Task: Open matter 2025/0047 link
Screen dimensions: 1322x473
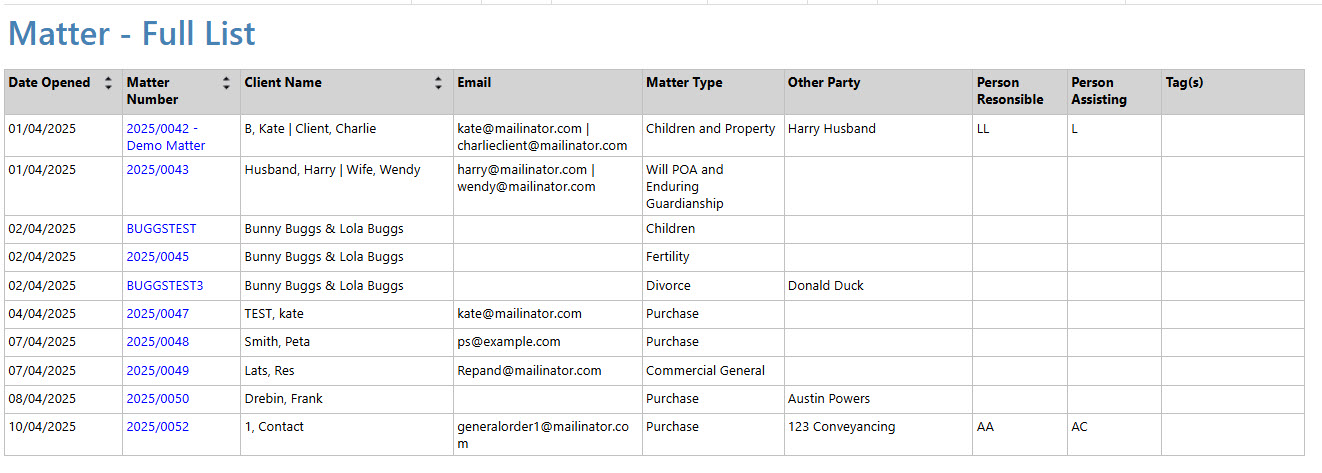Action: (x=157, y=314)
